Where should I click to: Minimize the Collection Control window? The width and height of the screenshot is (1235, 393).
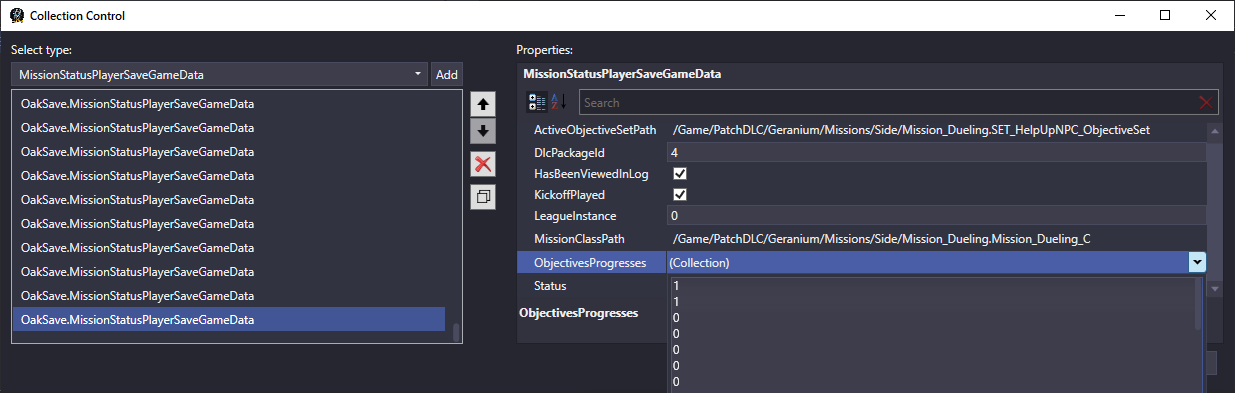1119,15
